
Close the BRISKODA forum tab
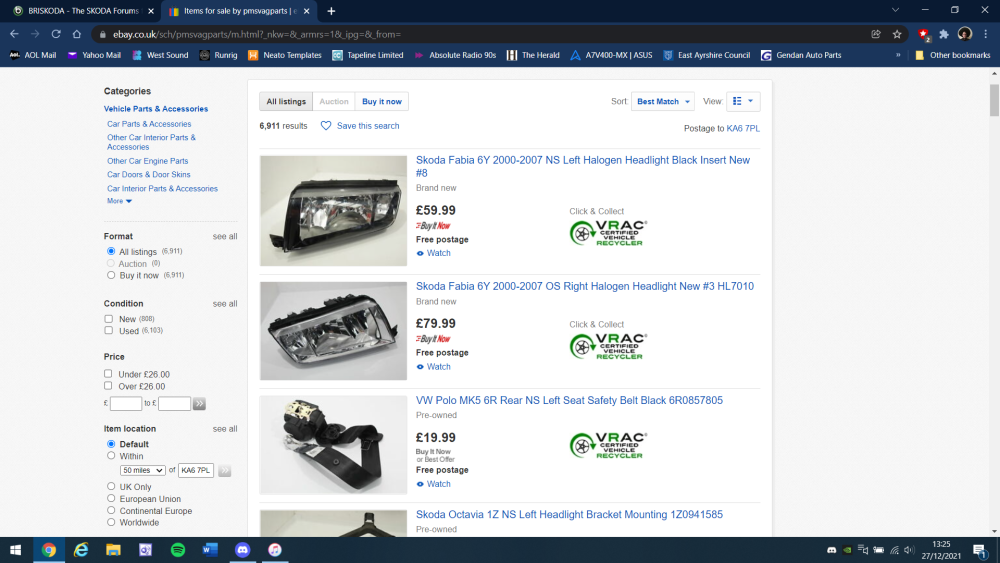151,11
